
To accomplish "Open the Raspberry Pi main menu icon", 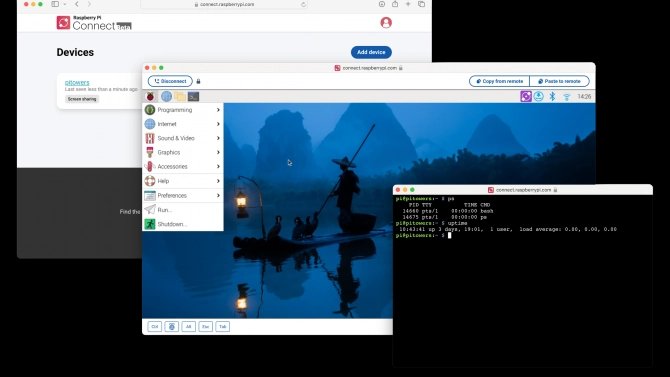I will (150, 97).
